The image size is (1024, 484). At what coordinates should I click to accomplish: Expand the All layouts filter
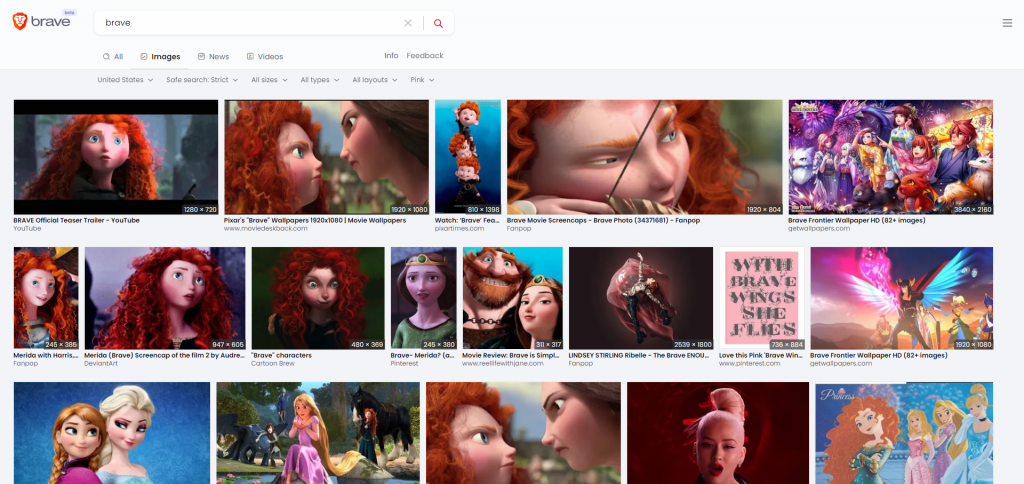coord(375,80)
